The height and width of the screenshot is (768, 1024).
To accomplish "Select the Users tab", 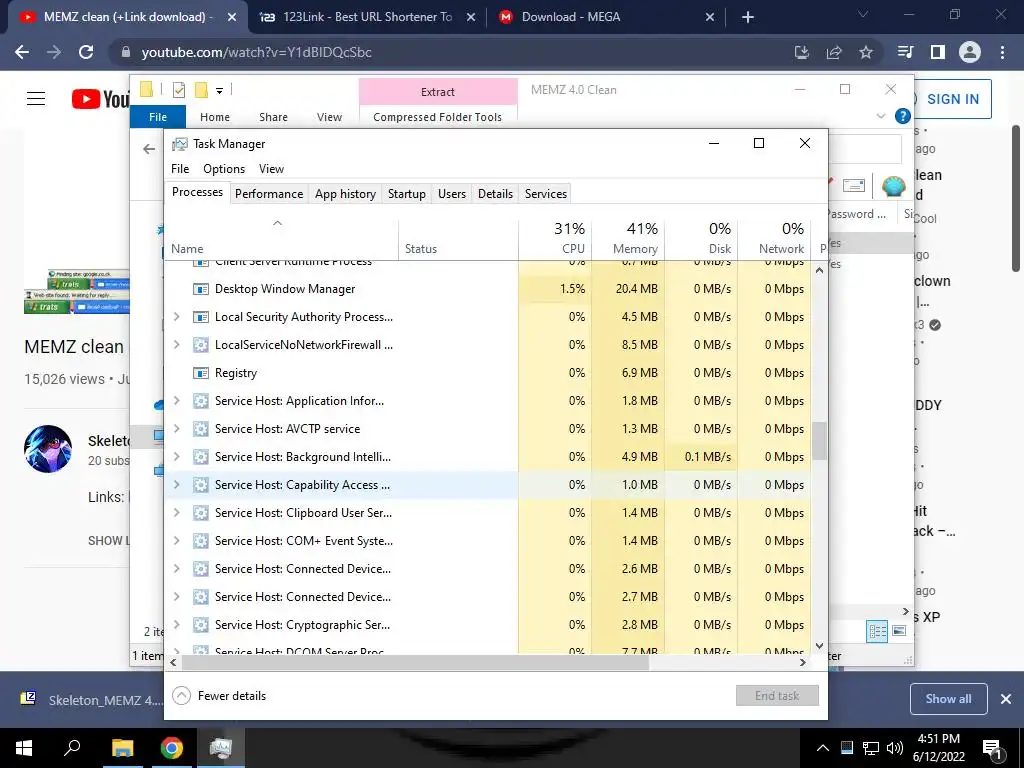I will (452, 194).
